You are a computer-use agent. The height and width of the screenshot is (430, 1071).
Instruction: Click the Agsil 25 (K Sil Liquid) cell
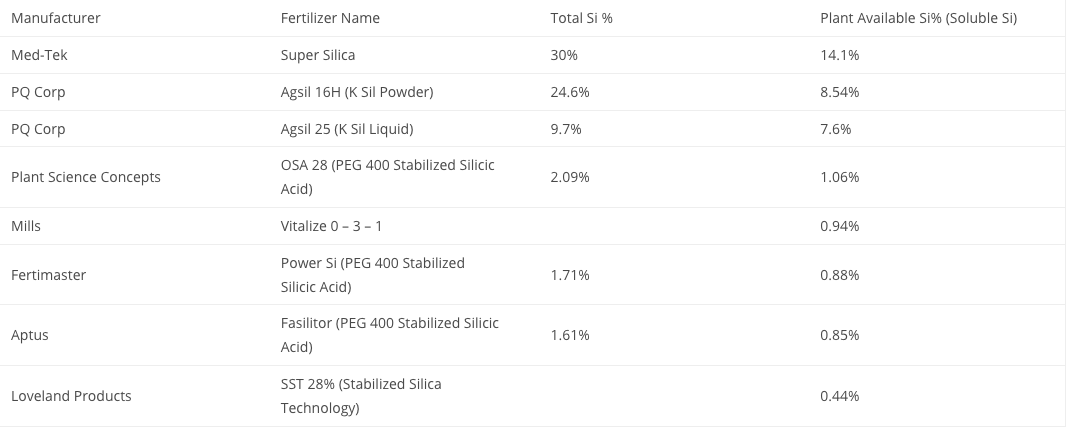click(x=346, y=129)
